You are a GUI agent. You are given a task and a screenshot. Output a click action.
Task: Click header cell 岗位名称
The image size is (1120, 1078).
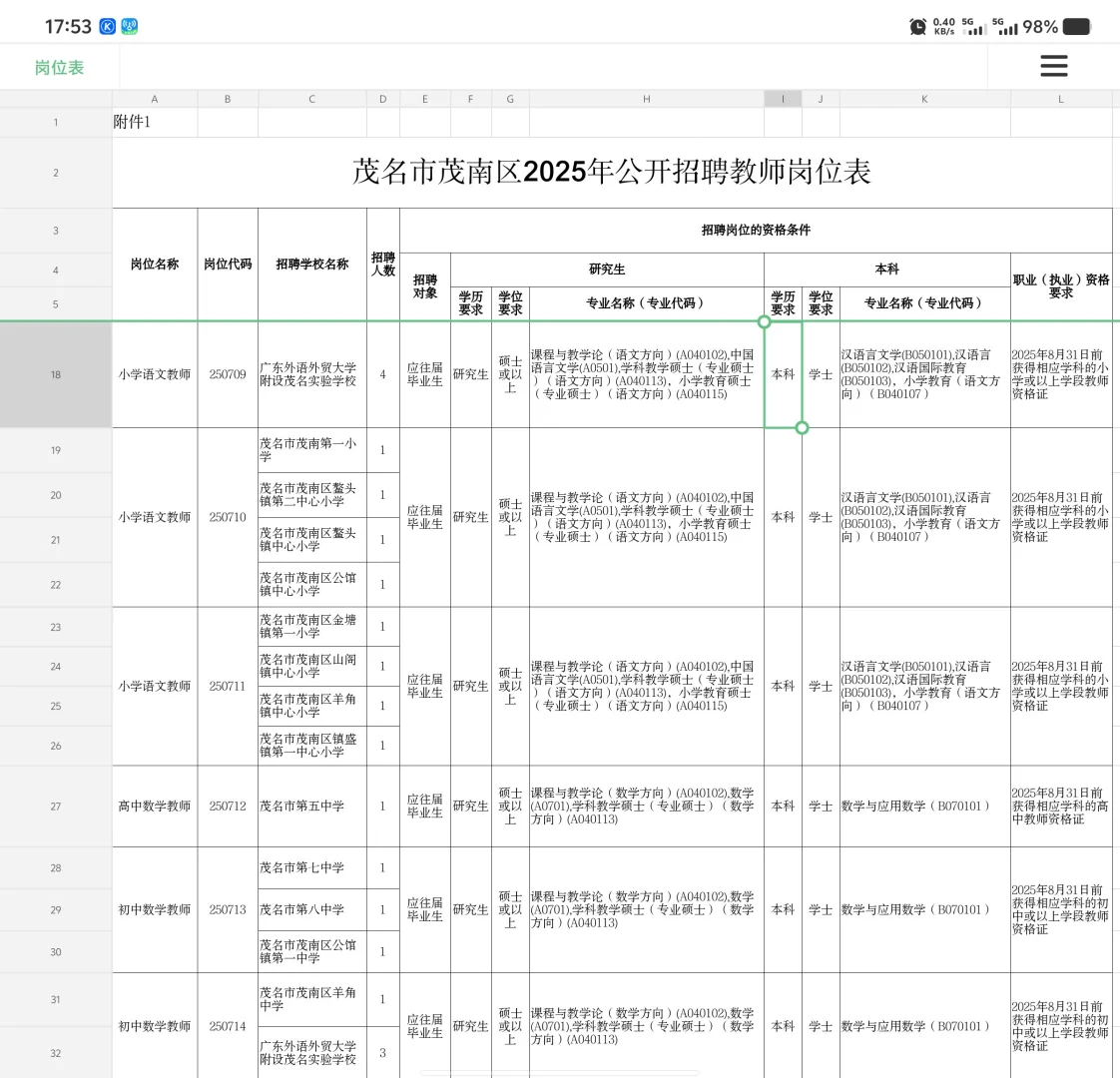click(155, 265)
